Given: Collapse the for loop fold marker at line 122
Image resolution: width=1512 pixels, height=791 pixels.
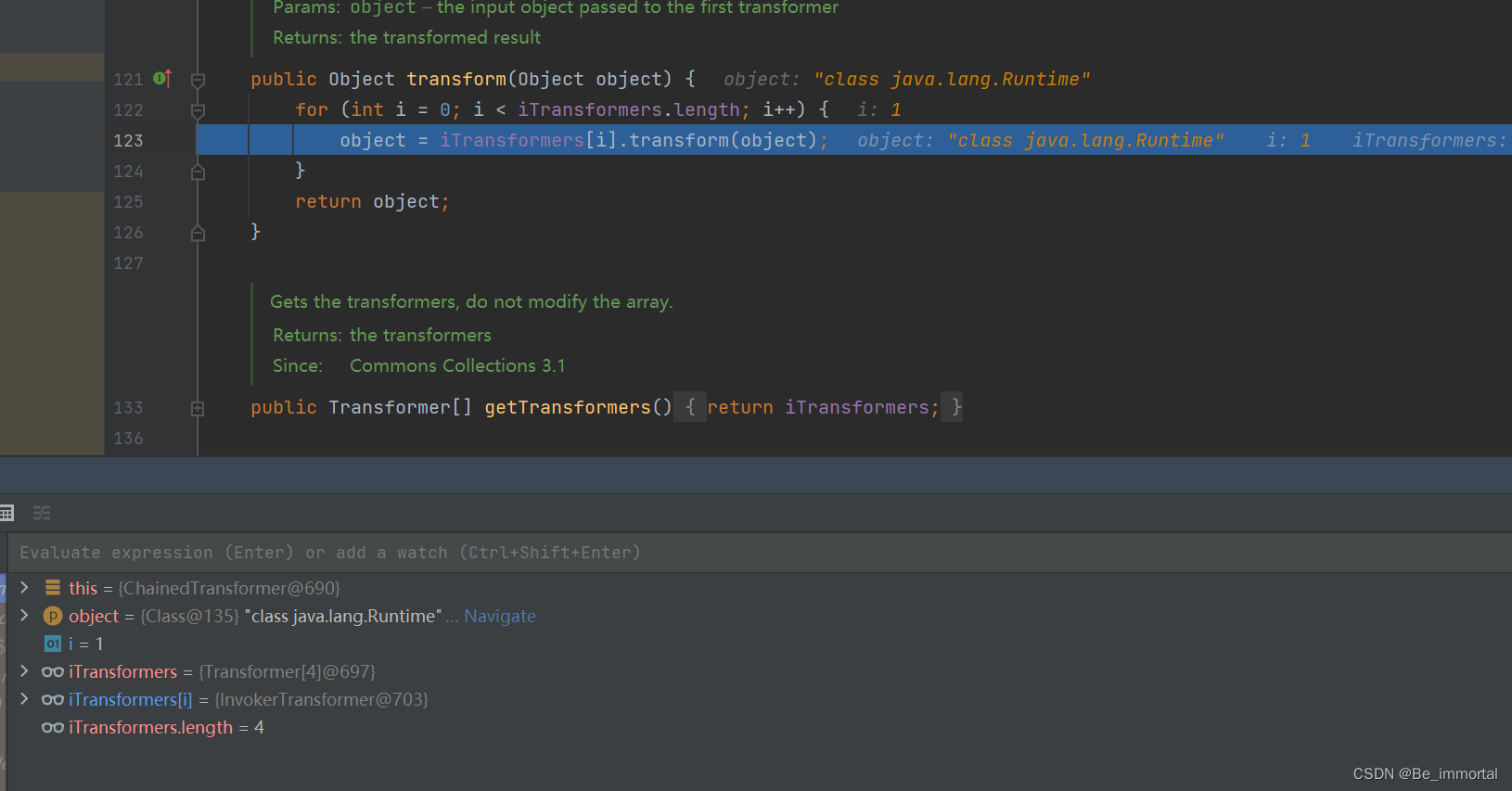Looking at the screenshot, I should point(198,110).
